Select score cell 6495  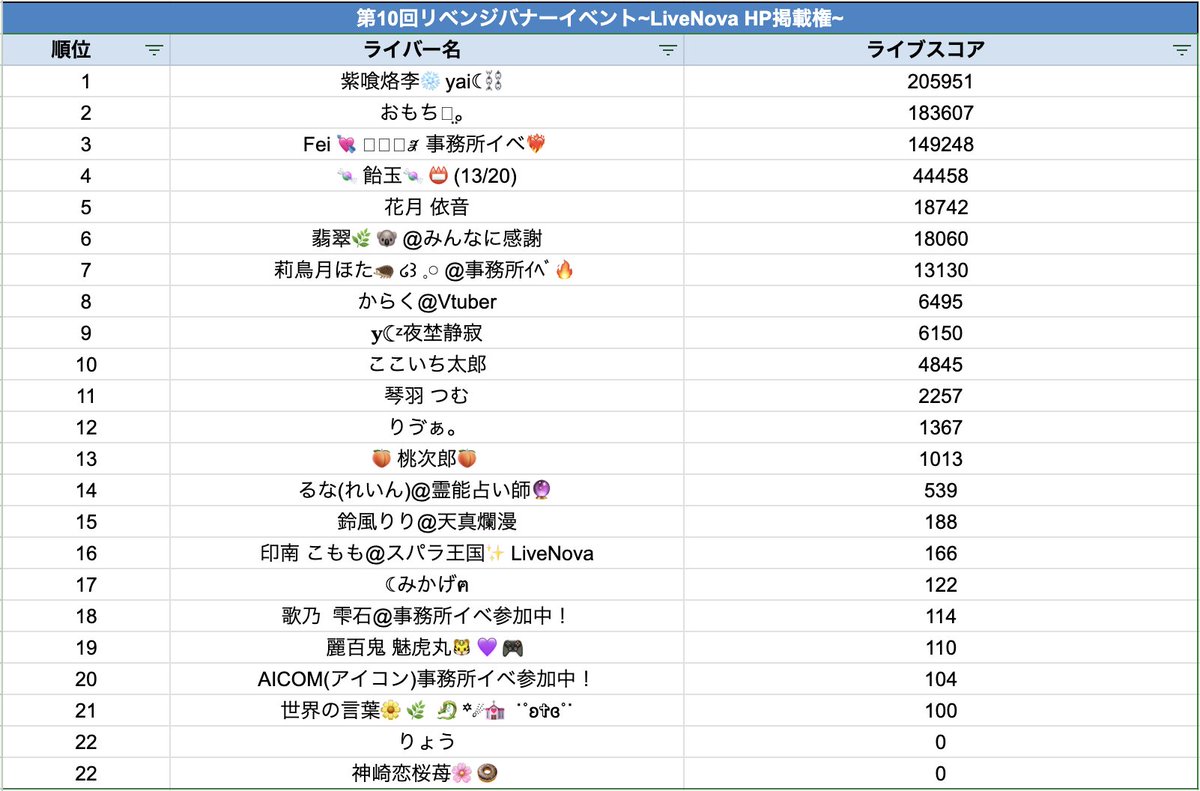click(x=941, y=302)
